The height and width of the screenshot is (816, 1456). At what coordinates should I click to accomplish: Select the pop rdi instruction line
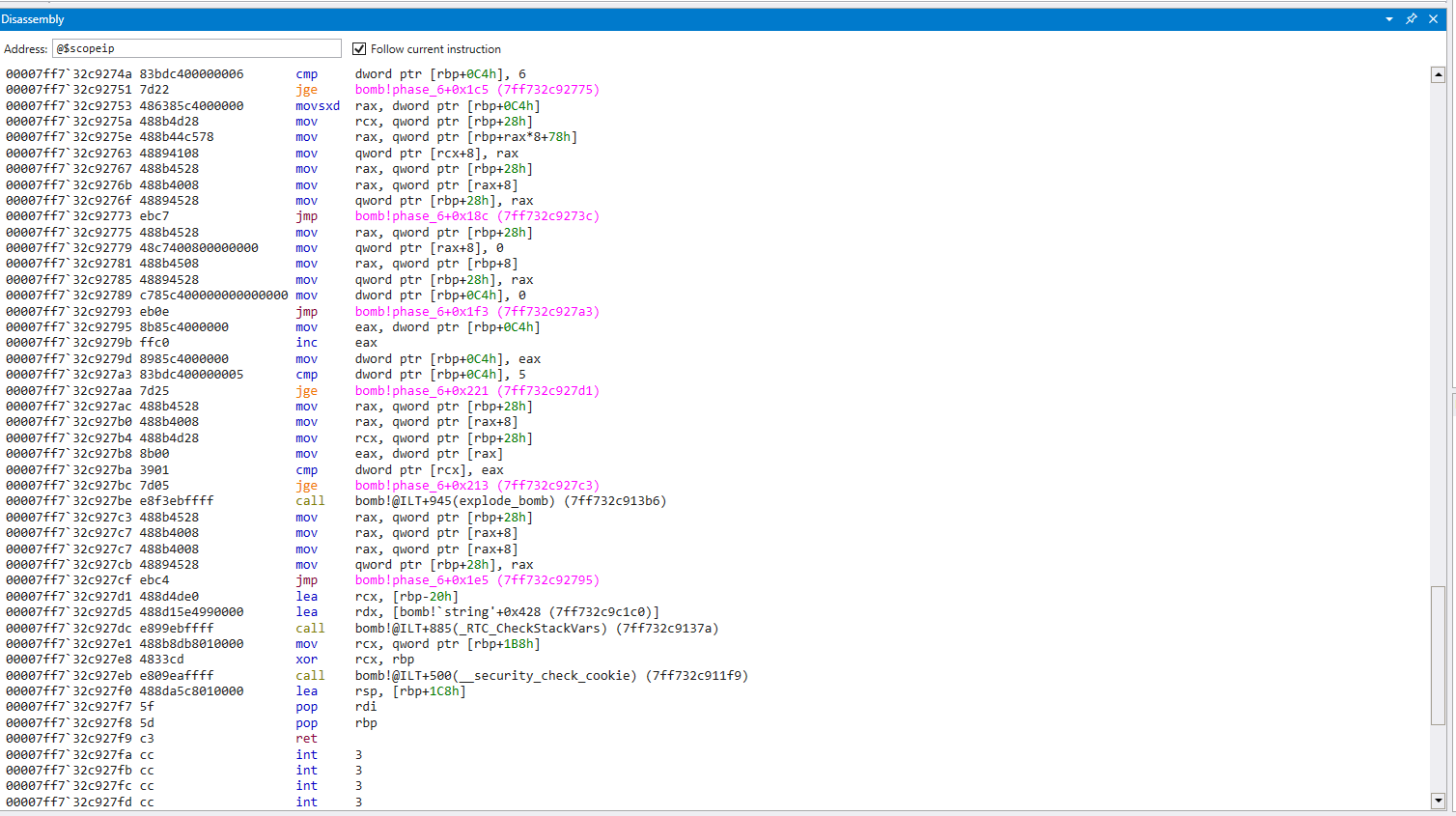pyautogui.click(x=306, y=707)
